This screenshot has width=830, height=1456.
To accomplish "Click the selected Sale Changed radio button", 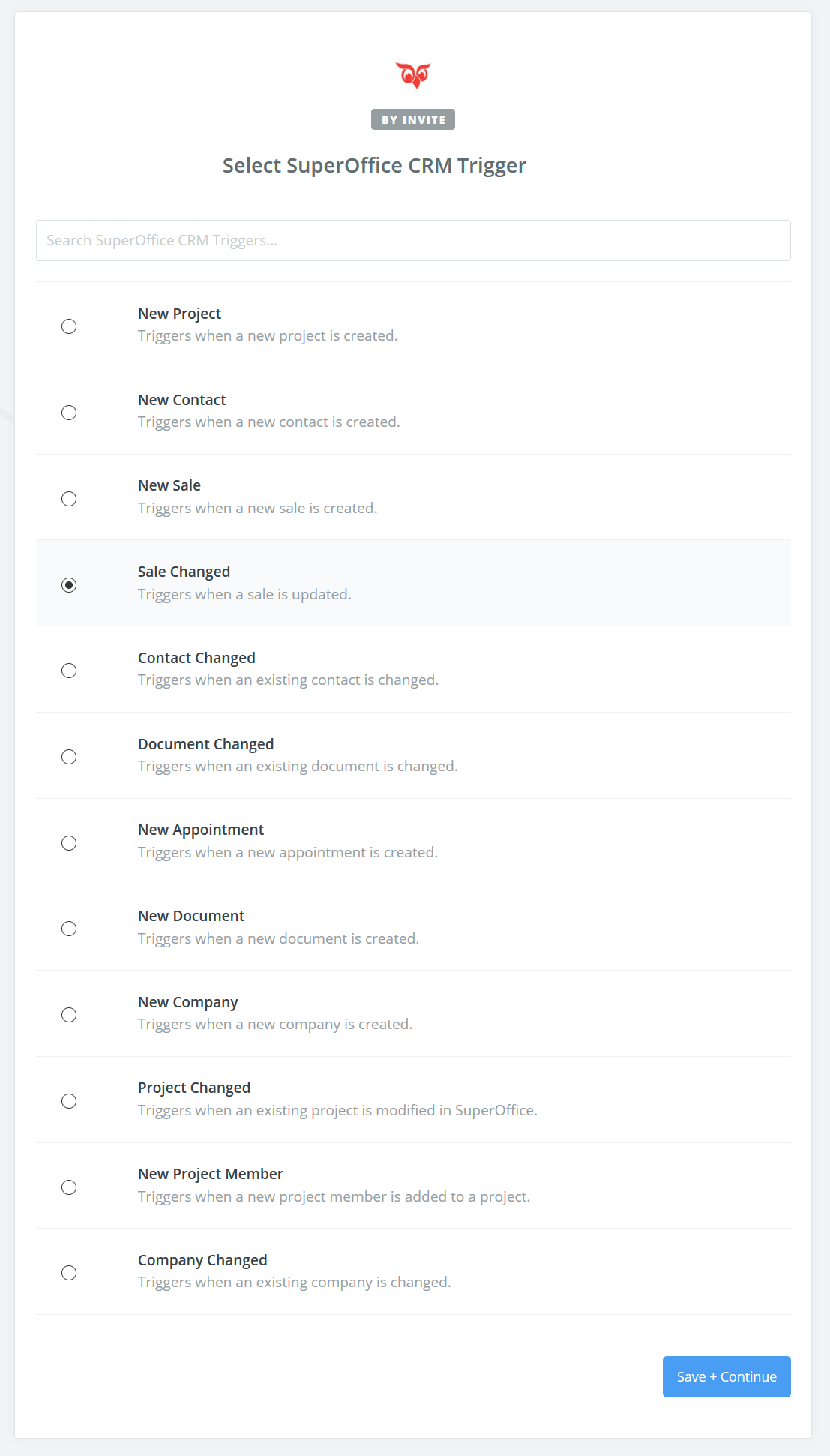I will point(69,585).
